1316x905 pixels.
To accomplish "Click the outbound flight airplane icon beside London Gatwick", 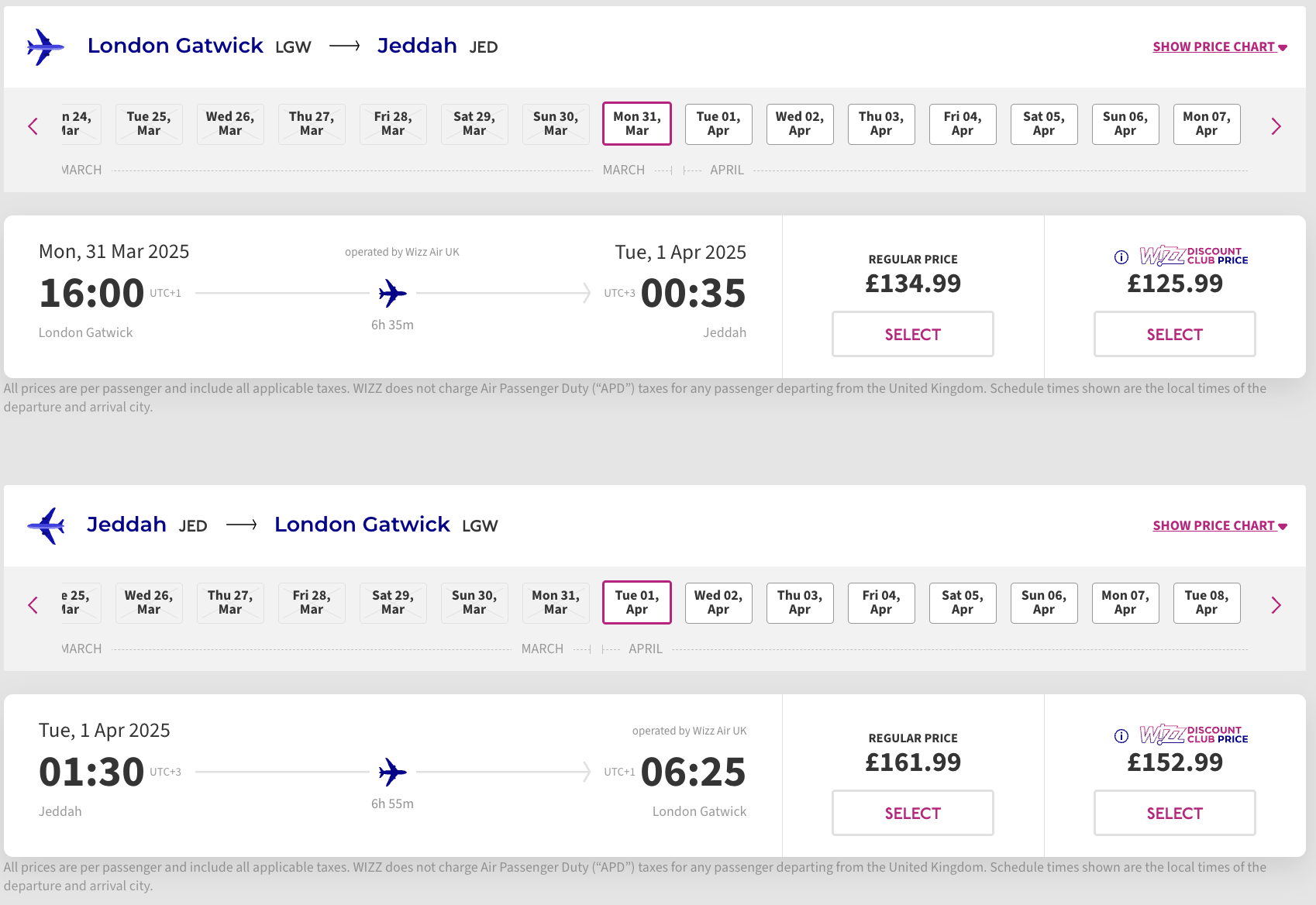I will click(45, 47).
